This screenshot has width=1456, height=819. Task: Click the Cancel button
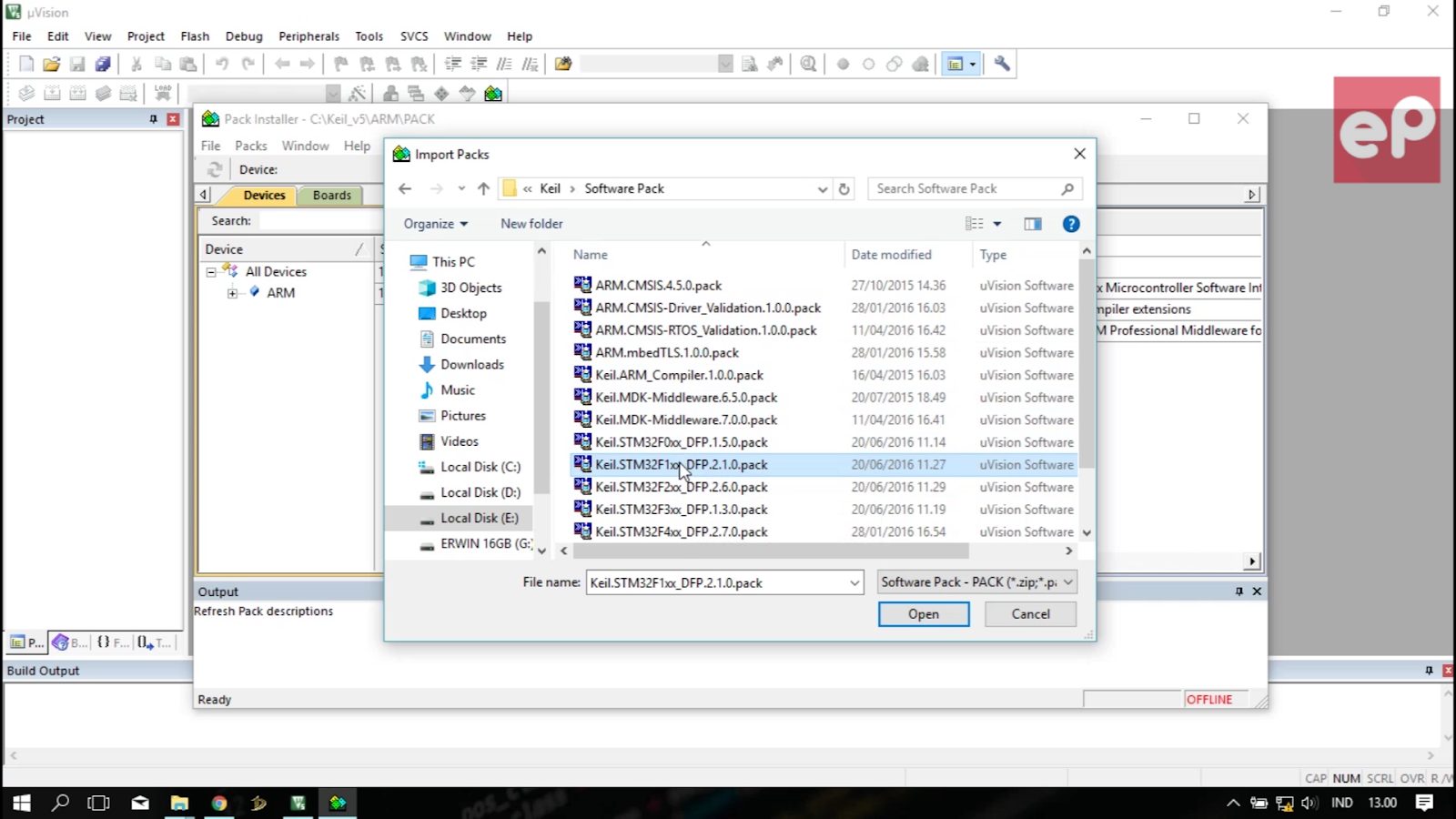pos(1031,614)
